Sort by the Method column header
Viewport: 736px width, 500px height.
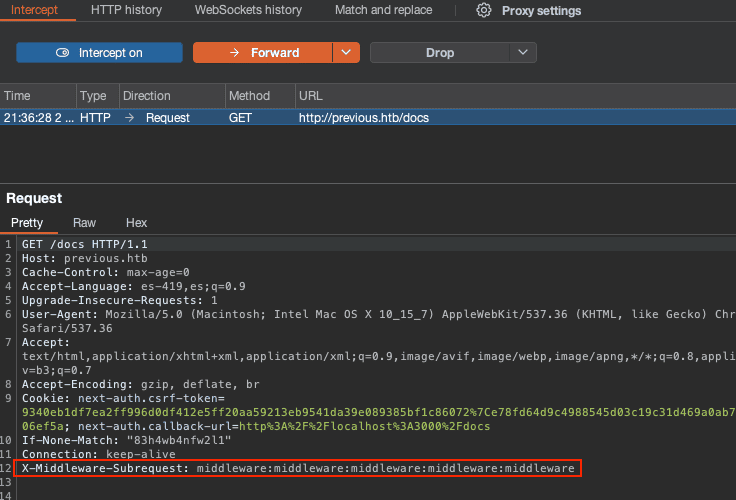pos(249,96)
